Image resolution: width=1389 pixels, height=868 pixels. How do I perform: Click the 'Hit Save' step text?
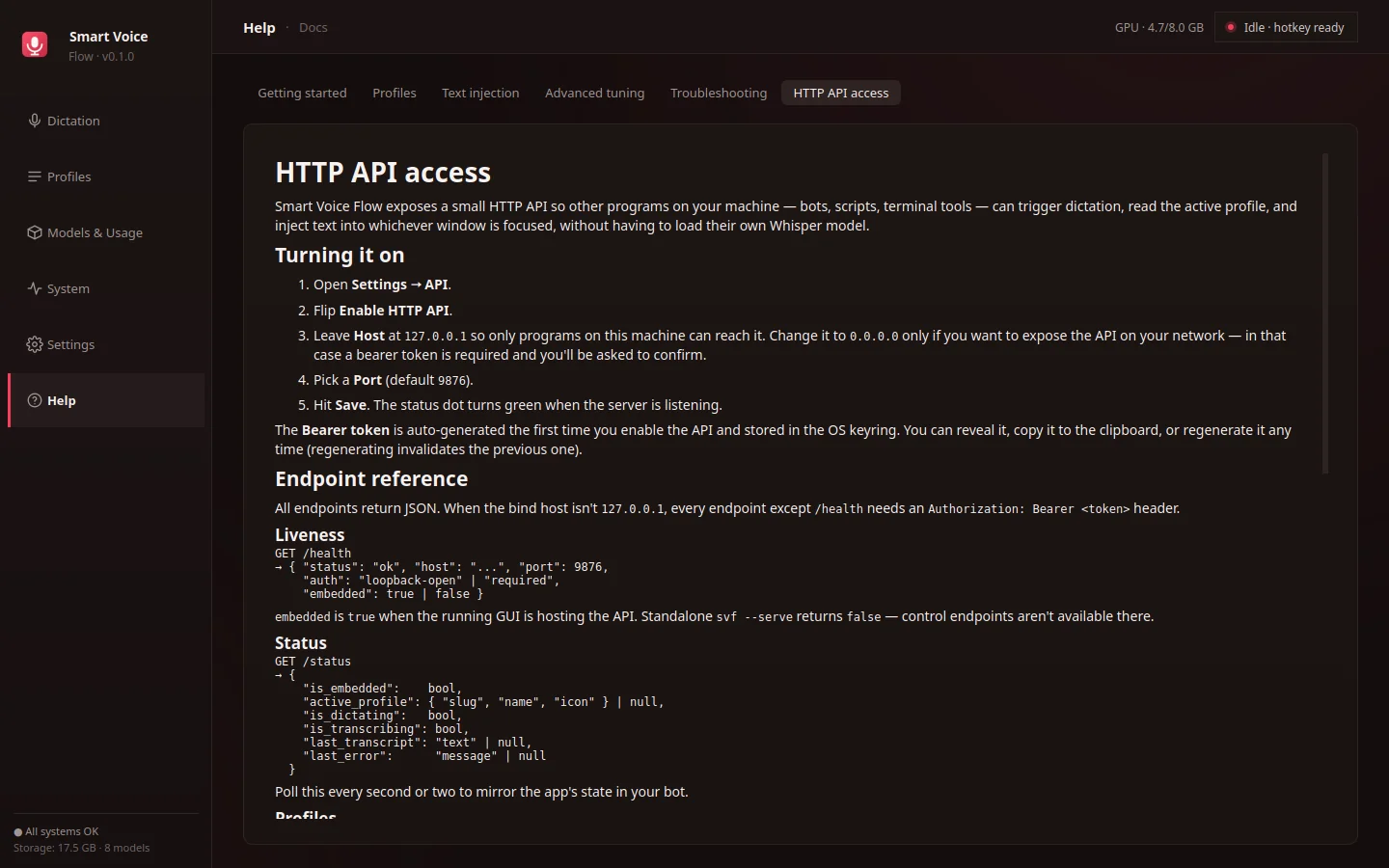[518, 405]
